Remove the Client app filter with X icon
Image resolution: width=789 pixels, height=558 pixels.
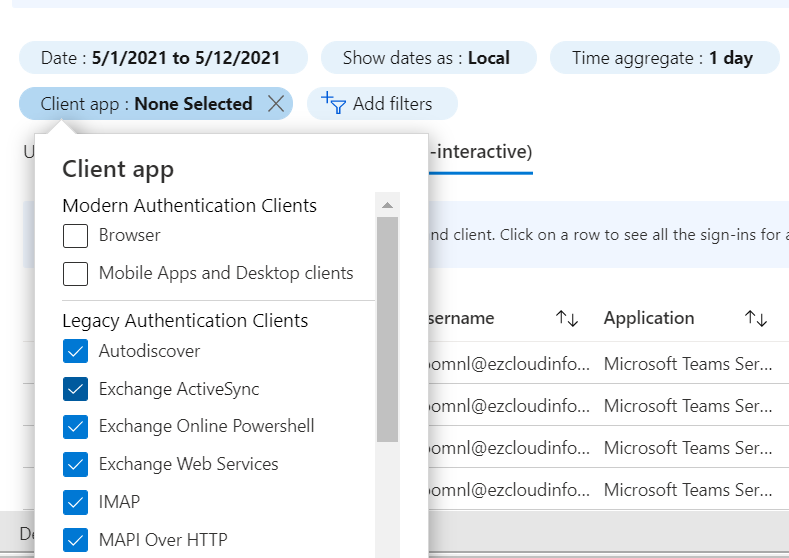coord(277,104)
